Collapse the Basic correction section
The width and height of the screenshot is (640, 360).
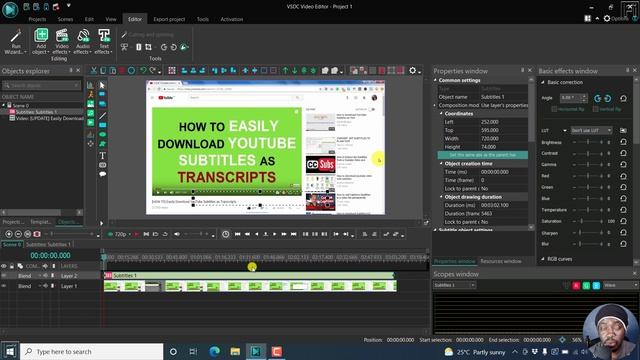click(543, 82)
